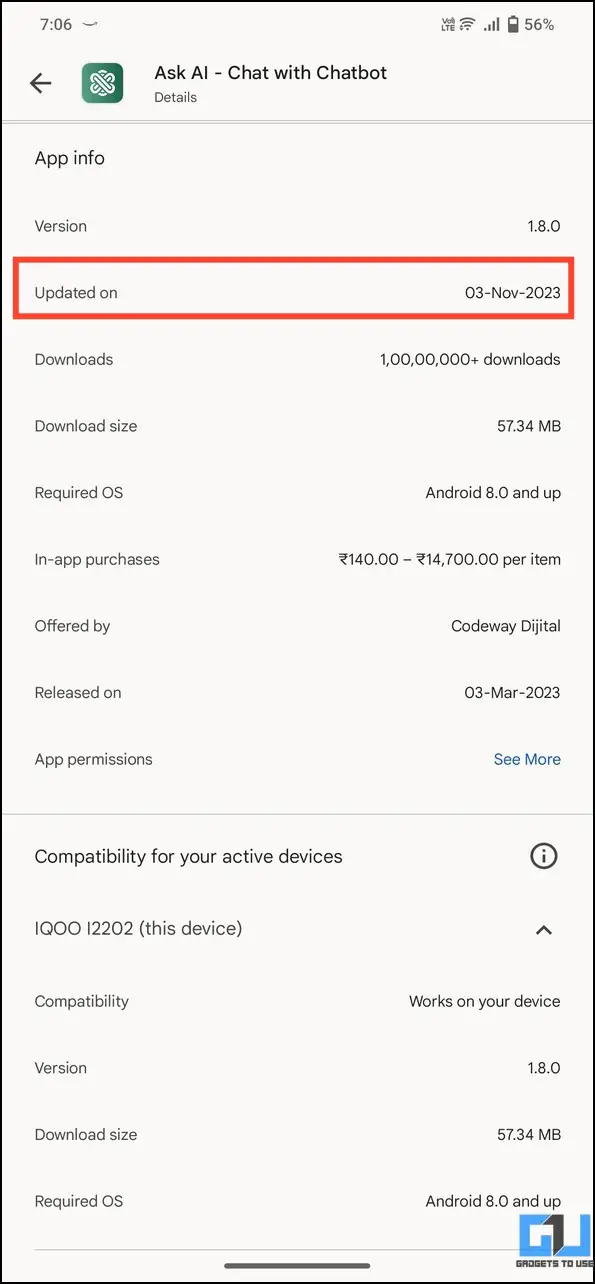Collapse the IQOO I2202 device section
Viewport: 595px width, 1284px height.
[x=543, y=929]
